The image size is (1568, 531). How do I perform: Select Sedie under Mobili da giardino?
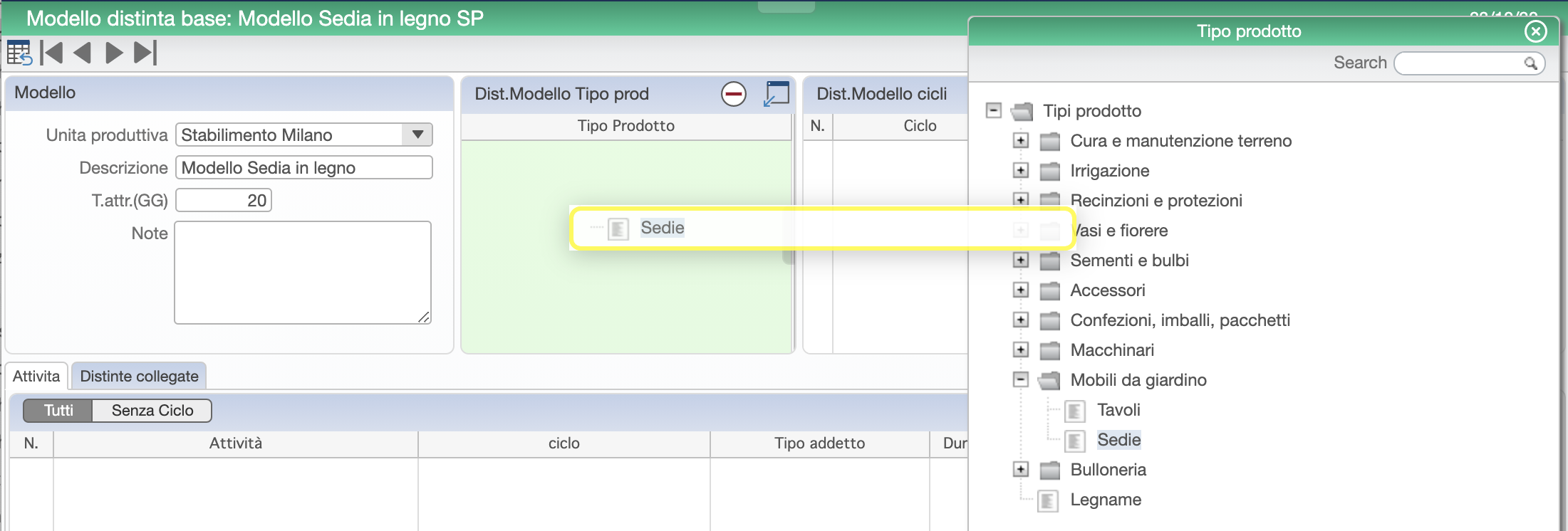1118,440
